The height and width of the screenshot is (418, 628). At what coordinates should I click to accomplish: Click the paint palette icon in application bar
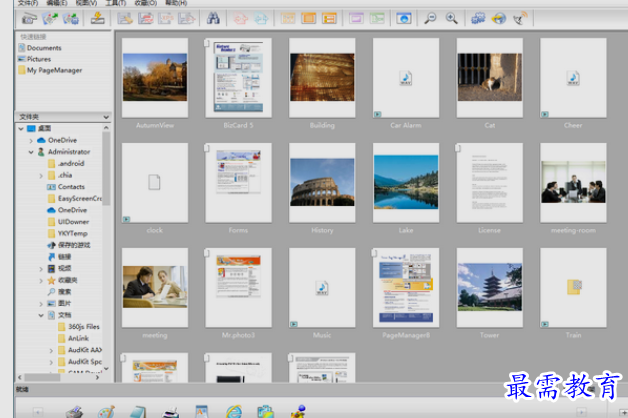106,412
